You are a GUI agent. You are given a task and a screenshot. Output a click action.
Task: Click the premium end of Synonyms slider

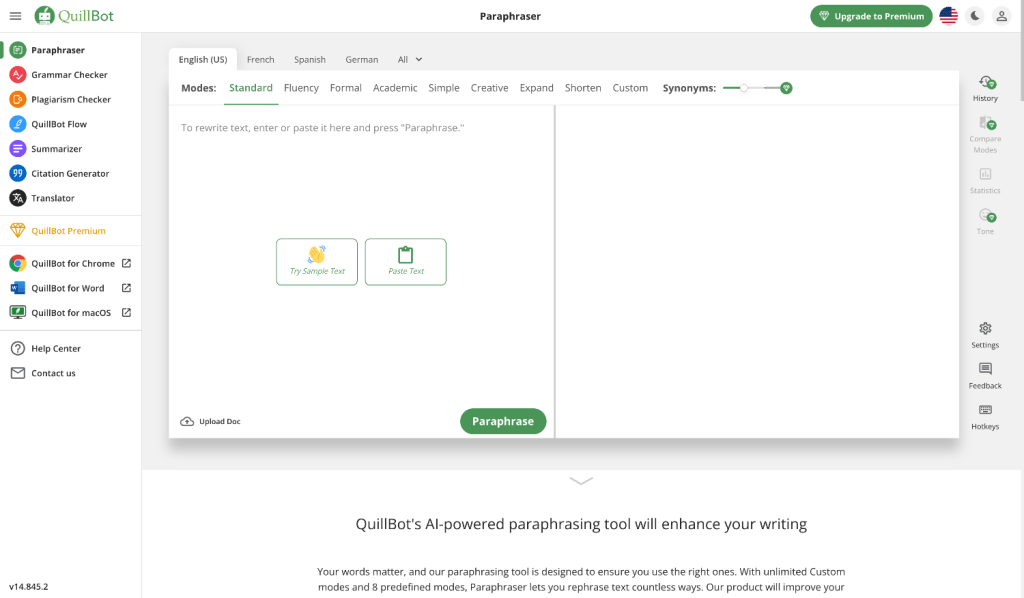coord(786,88)
